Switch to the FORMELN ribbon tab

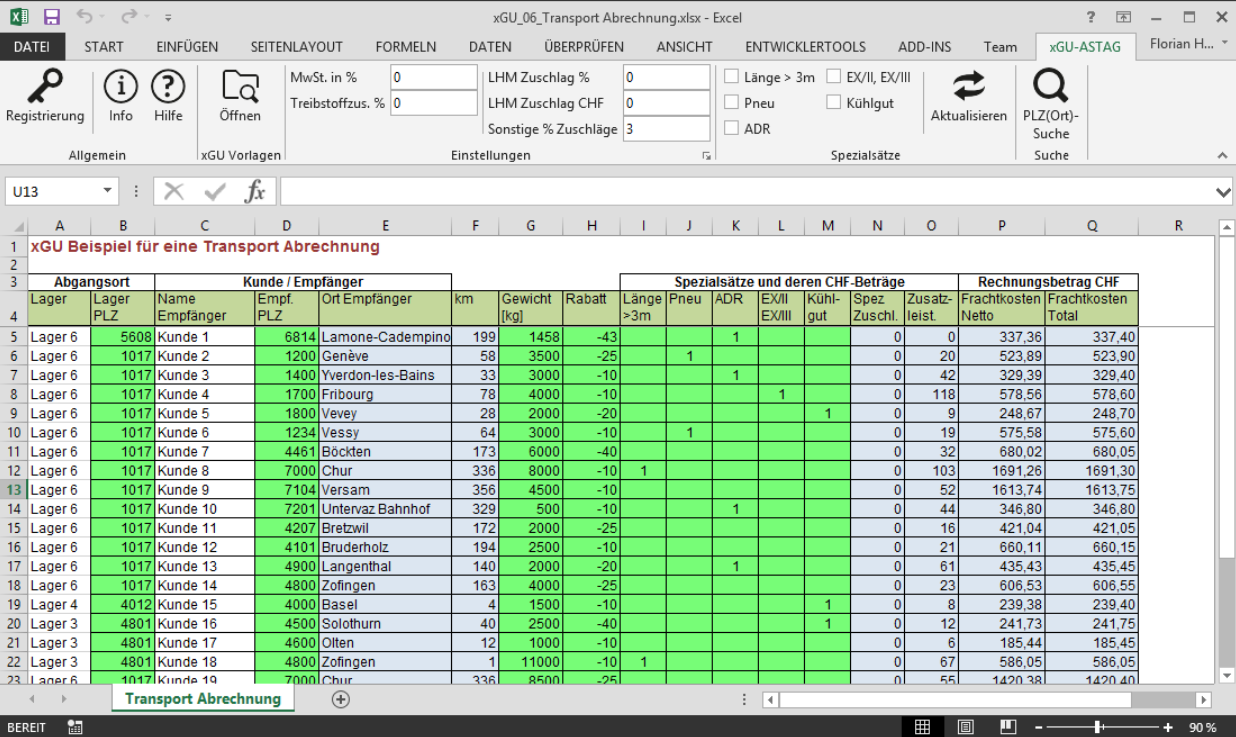[x=406, y=46]
